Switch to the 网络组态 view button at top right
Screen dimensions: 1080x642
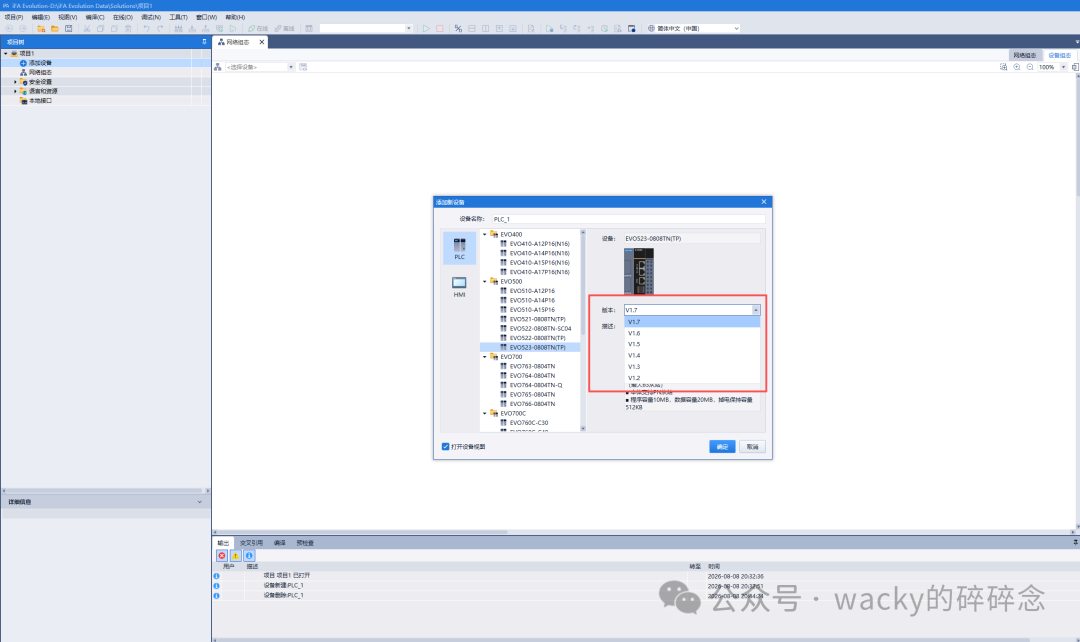pos(1024,55)
